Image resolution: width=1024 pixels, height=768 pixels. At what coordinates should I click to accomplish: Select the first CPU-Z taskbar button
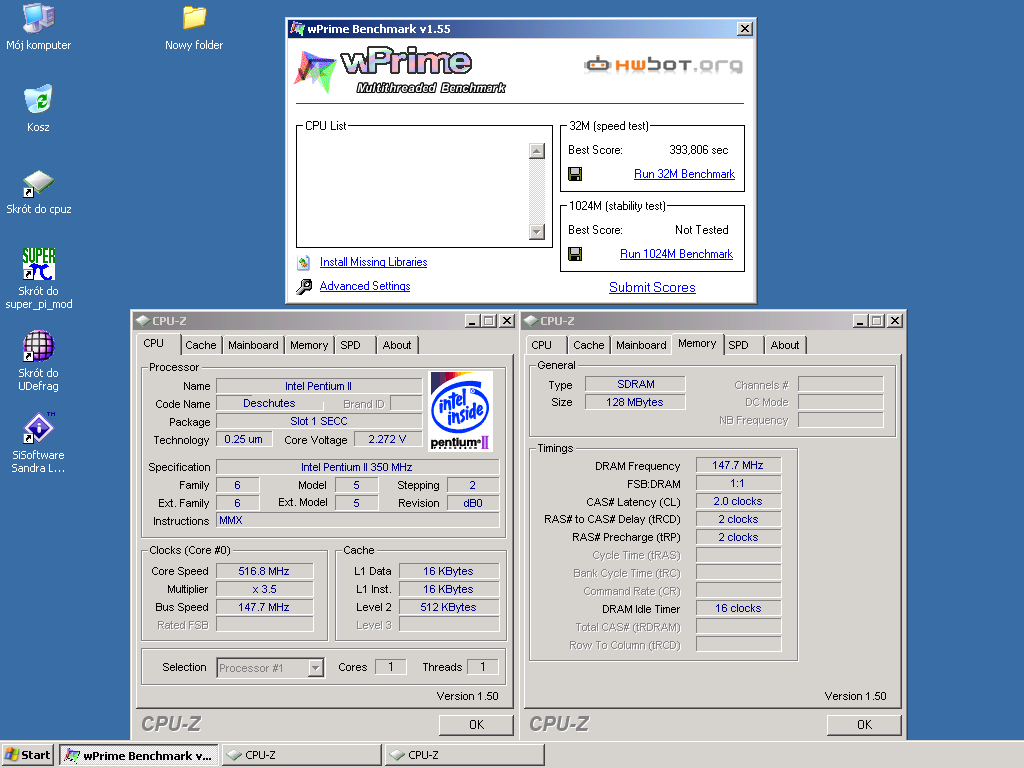302,755
